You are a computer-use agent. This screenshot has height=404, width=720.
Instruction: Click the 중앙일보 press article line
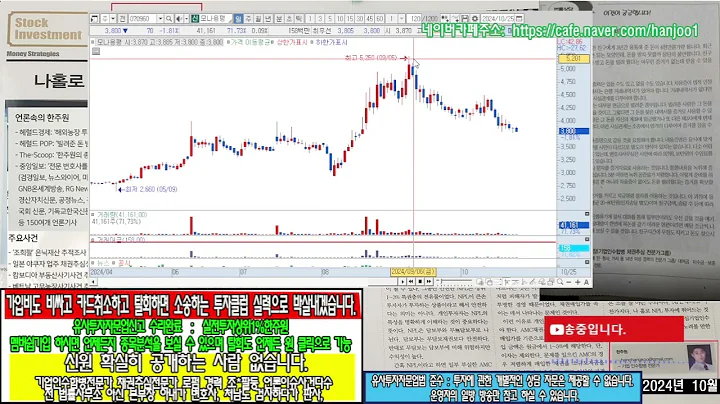(x=51, y=166)
